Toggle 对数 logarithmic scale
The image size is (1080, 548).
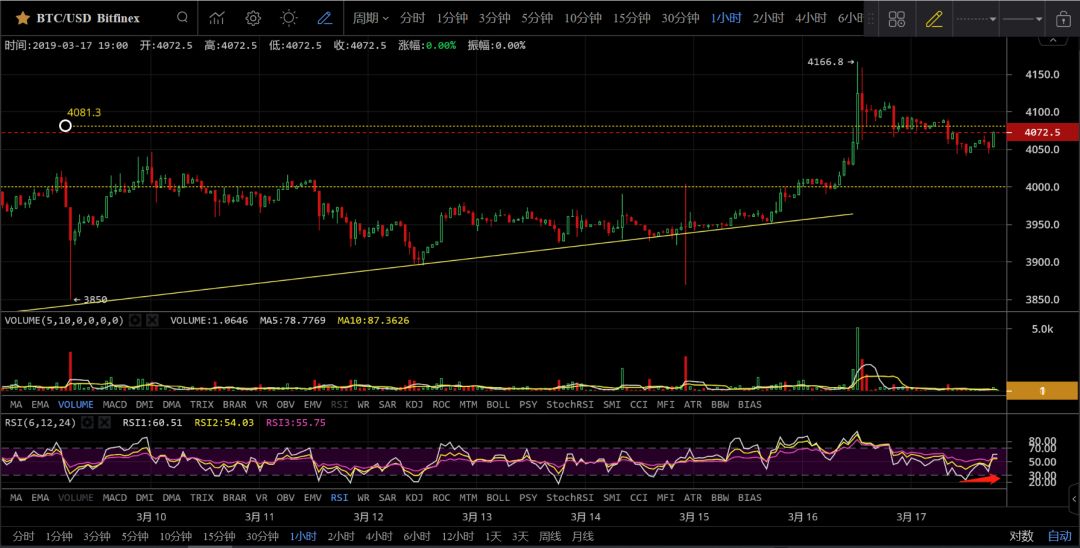[x=1021, y=536]
